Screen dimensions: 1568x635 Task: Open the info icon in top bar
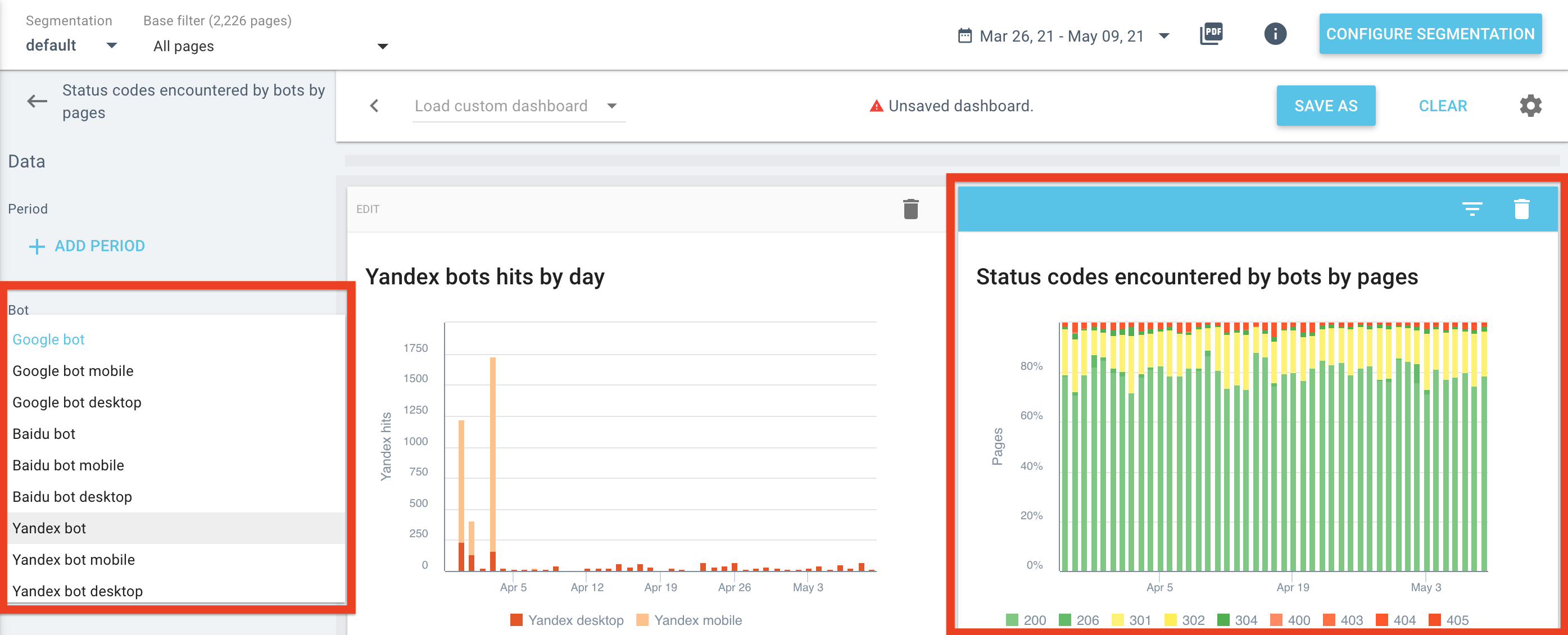[x=1275, y=34]
